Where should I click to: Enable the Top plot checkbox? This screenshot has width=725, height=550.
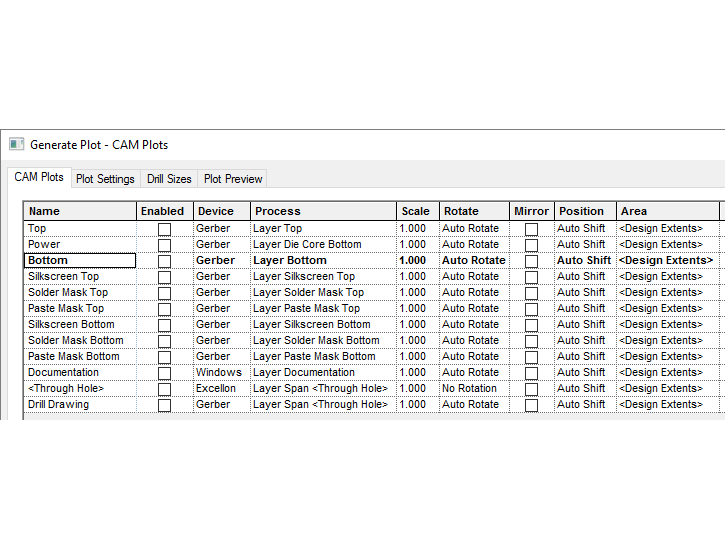[164, 229]
